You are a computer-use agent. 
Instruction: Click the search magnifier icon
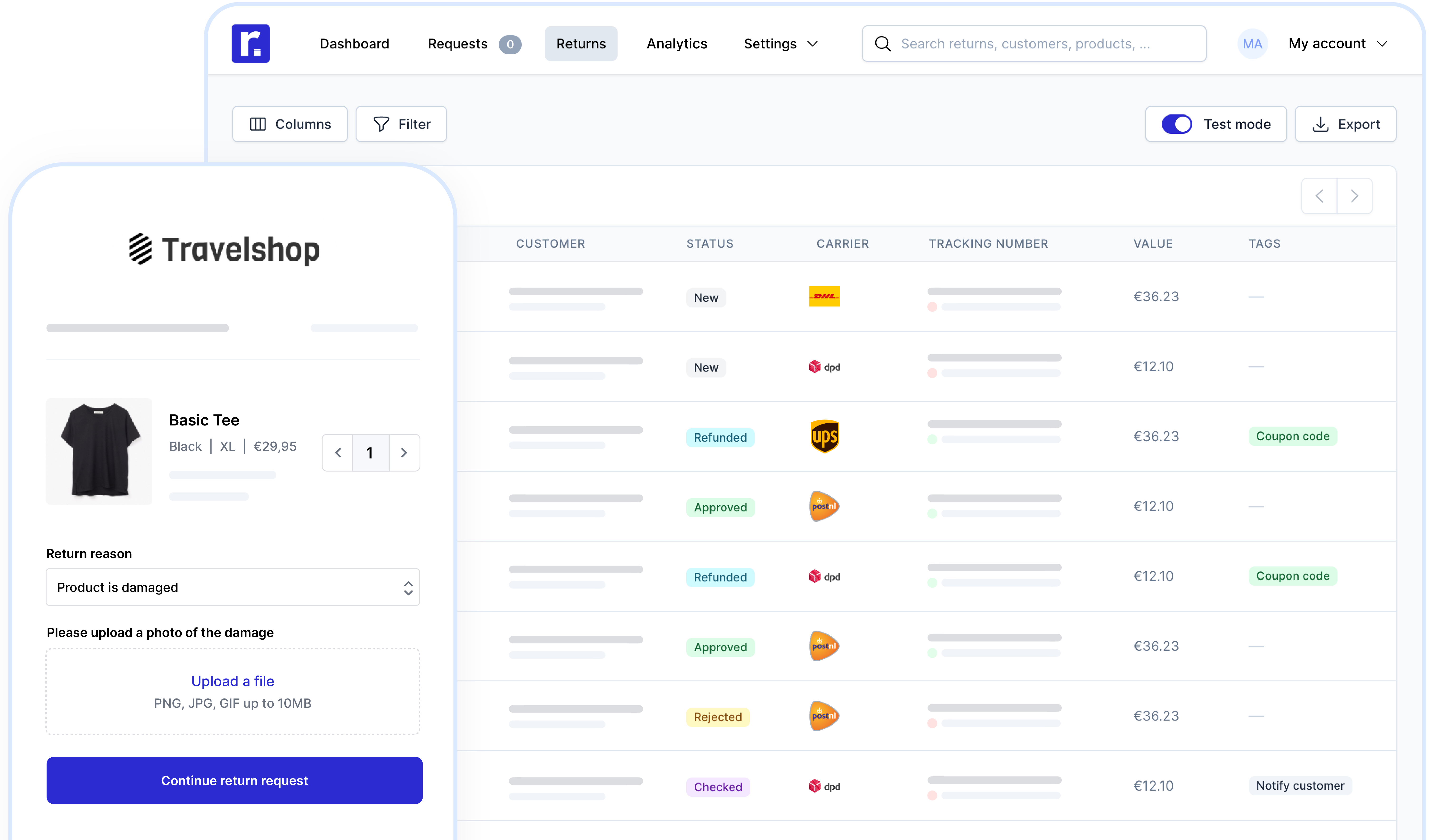[x=882, y=44]
